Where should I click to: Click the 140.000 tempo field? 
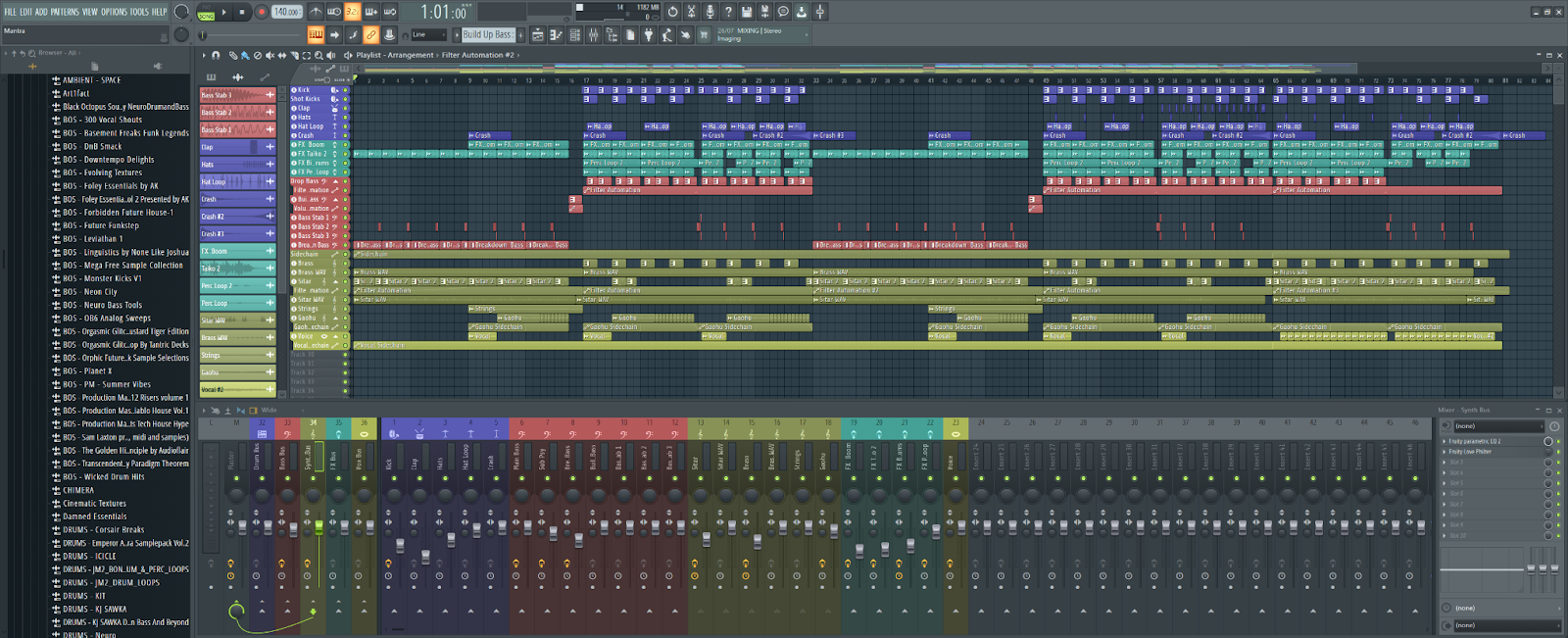click(286, 13)
